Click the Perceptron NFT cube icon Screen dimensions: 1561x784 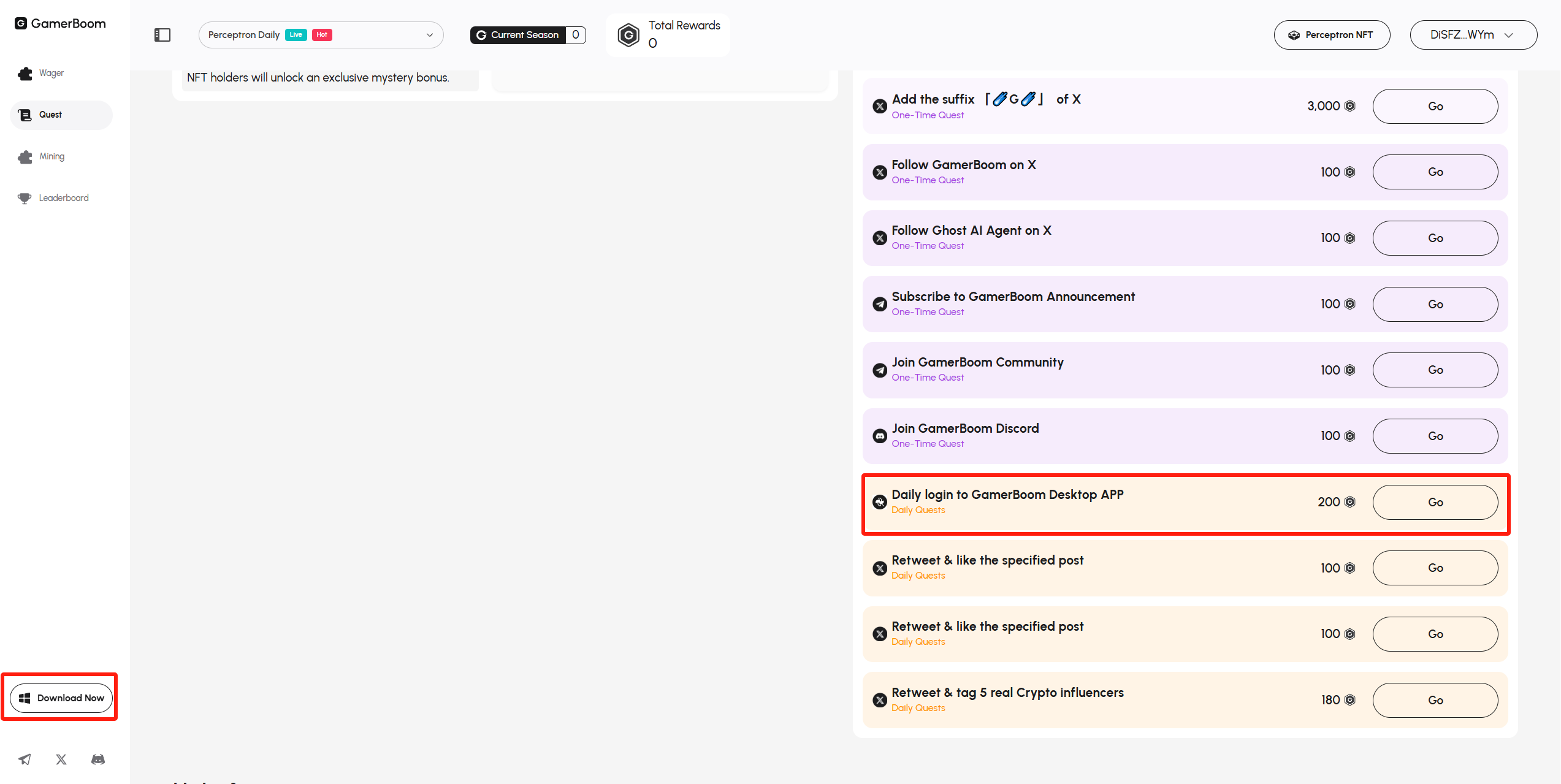point(1294,35)
